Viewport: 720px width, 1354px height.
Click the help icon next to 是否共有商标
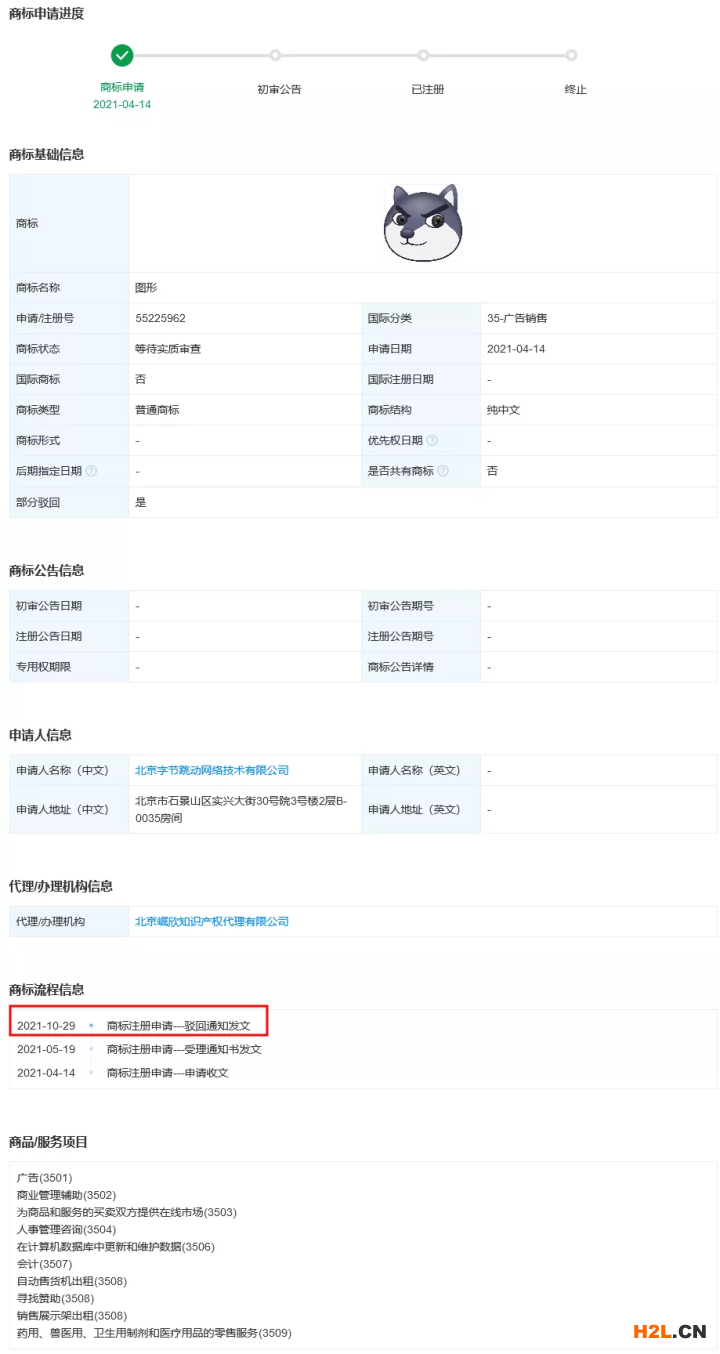(x=443, y=471)
